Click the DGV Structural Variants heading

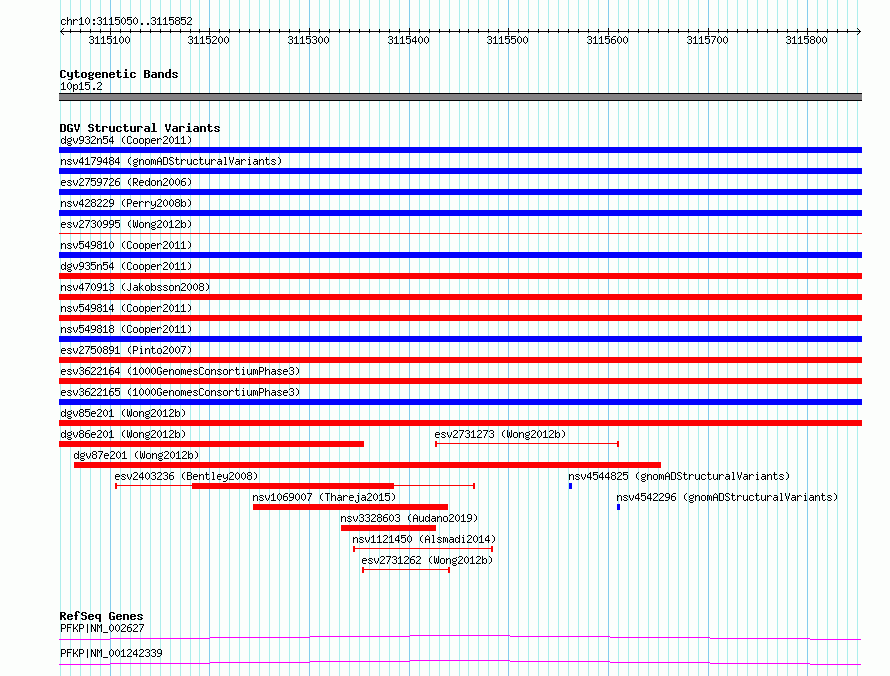[x=140, y=128]
